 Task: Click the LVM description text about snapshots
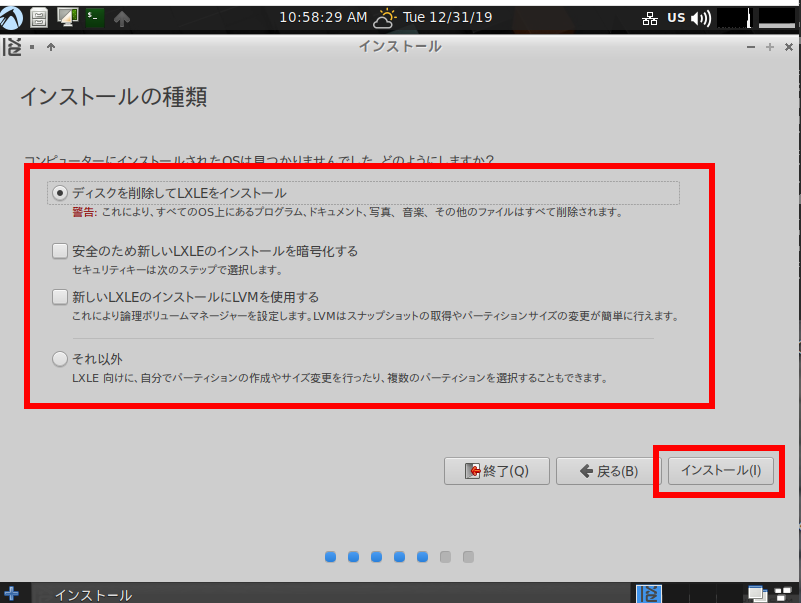pyautogui.click(x=375, y=316)
